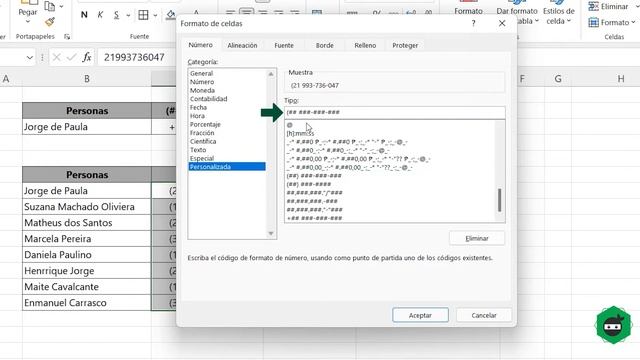Click the copy icon in Portapapeles
The height and width of the screenshot is (360, 640).
(49, 6)
